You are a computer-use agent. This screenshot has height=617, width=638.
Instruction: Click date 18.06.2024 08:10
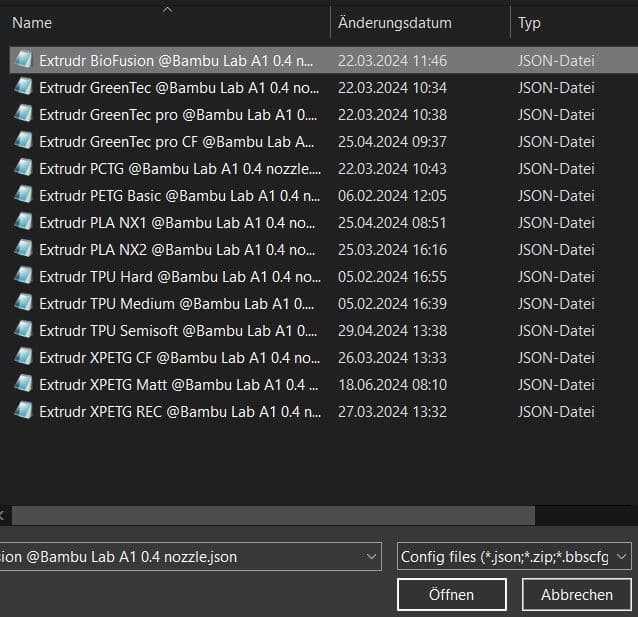[392, 385]
